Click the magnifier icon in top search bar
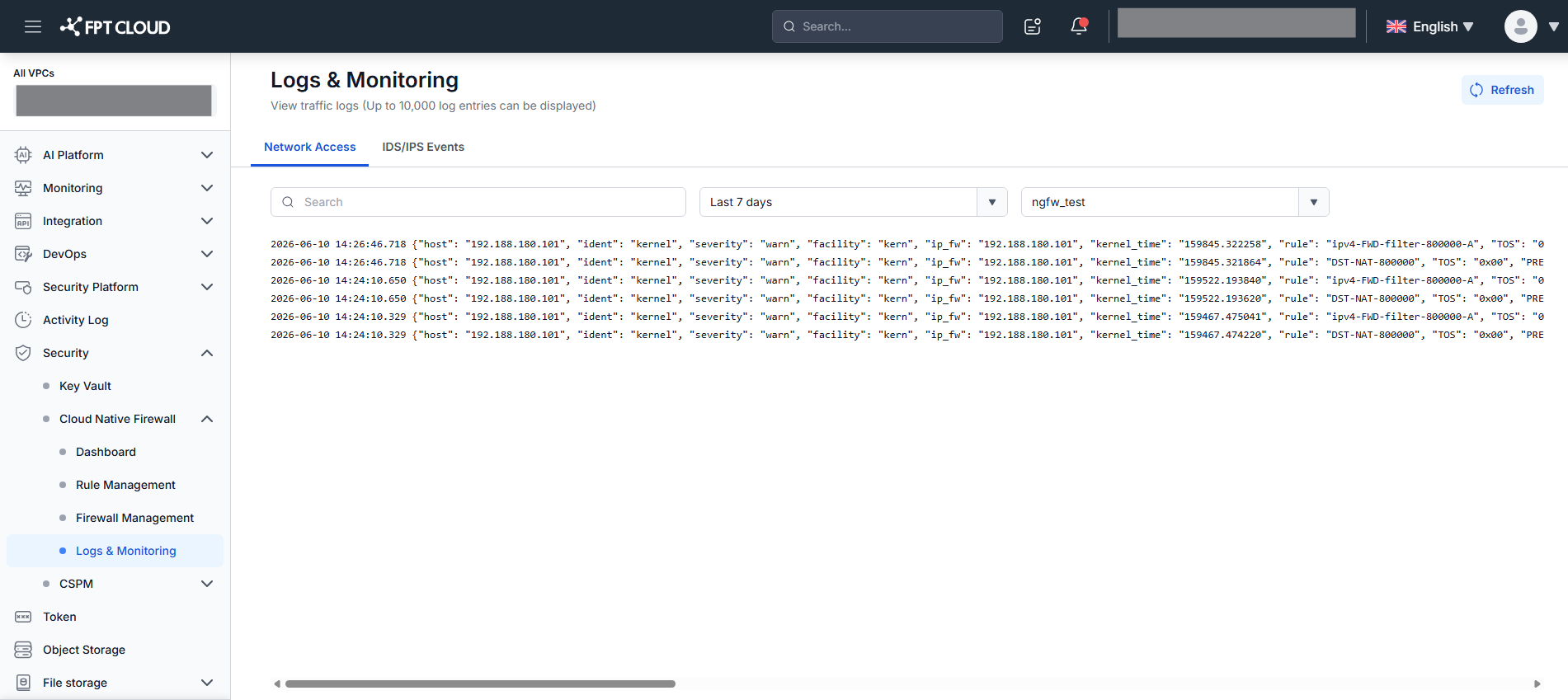Screen dimensions: 1568x700 [789, 26]
